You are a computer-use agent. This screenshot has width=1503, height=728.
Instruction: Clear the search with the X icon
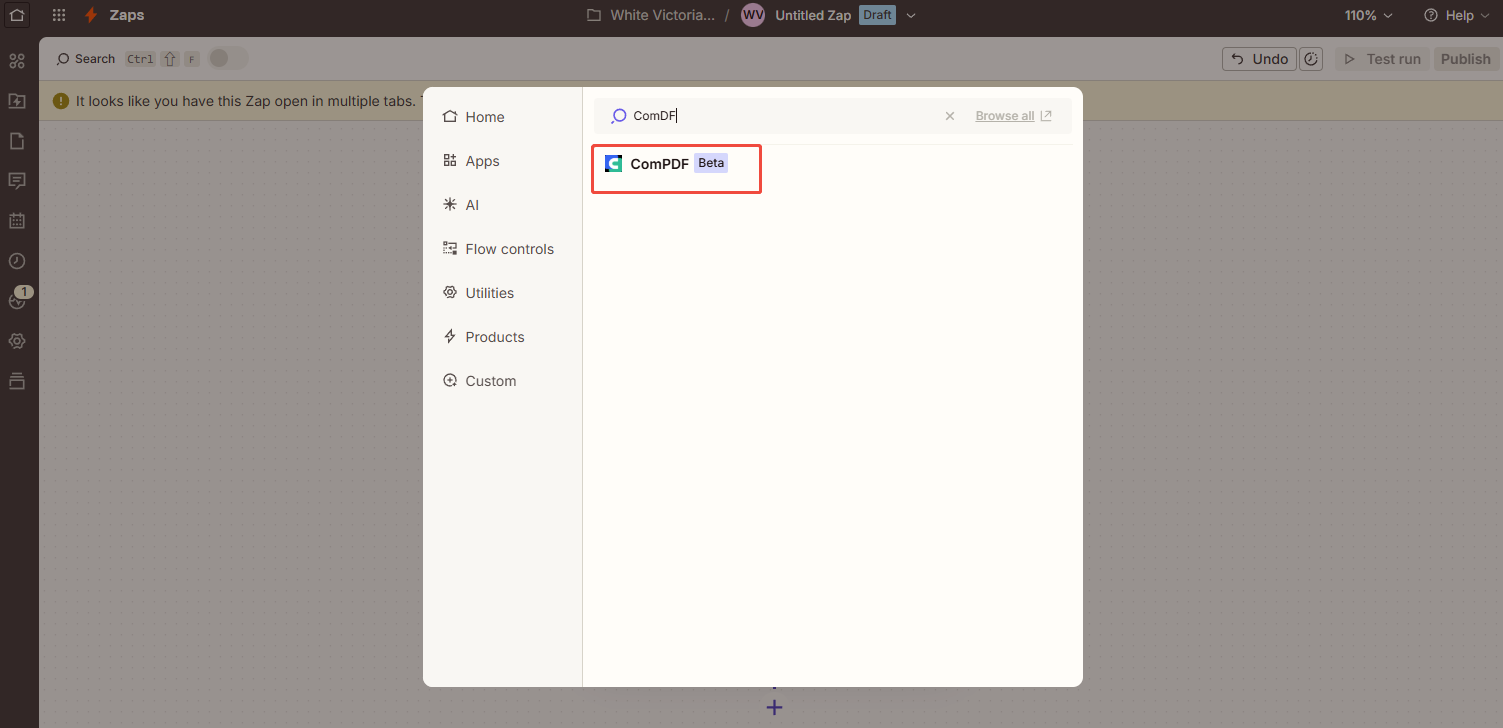click(949, 115)
